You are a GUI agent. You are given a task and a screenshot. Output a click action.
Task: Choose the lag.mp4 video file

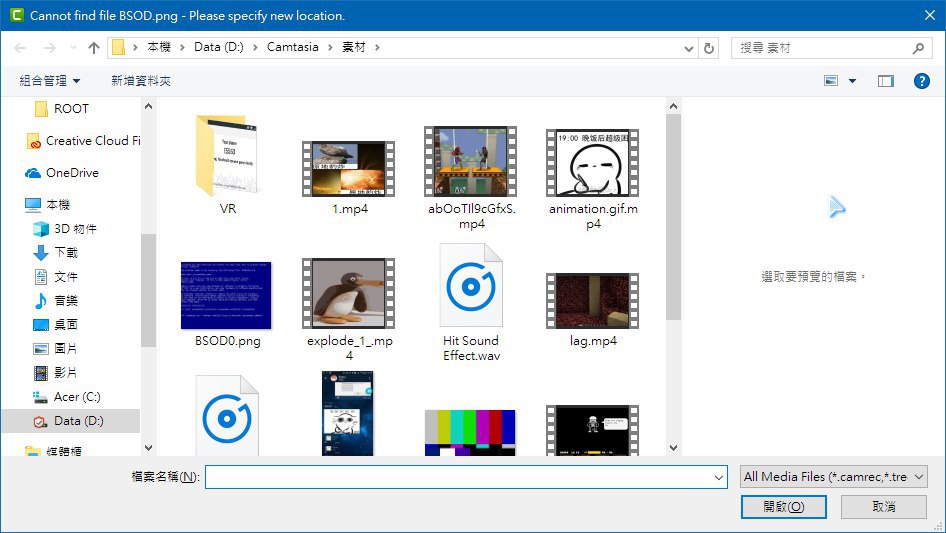pyautogui.click(x=591, y=301)
